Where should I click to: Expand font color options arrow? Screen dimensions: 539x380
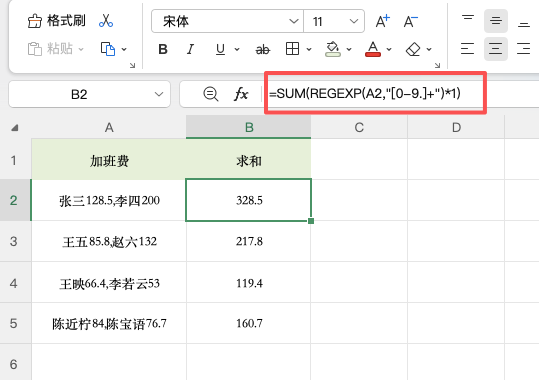click(389, 49)
